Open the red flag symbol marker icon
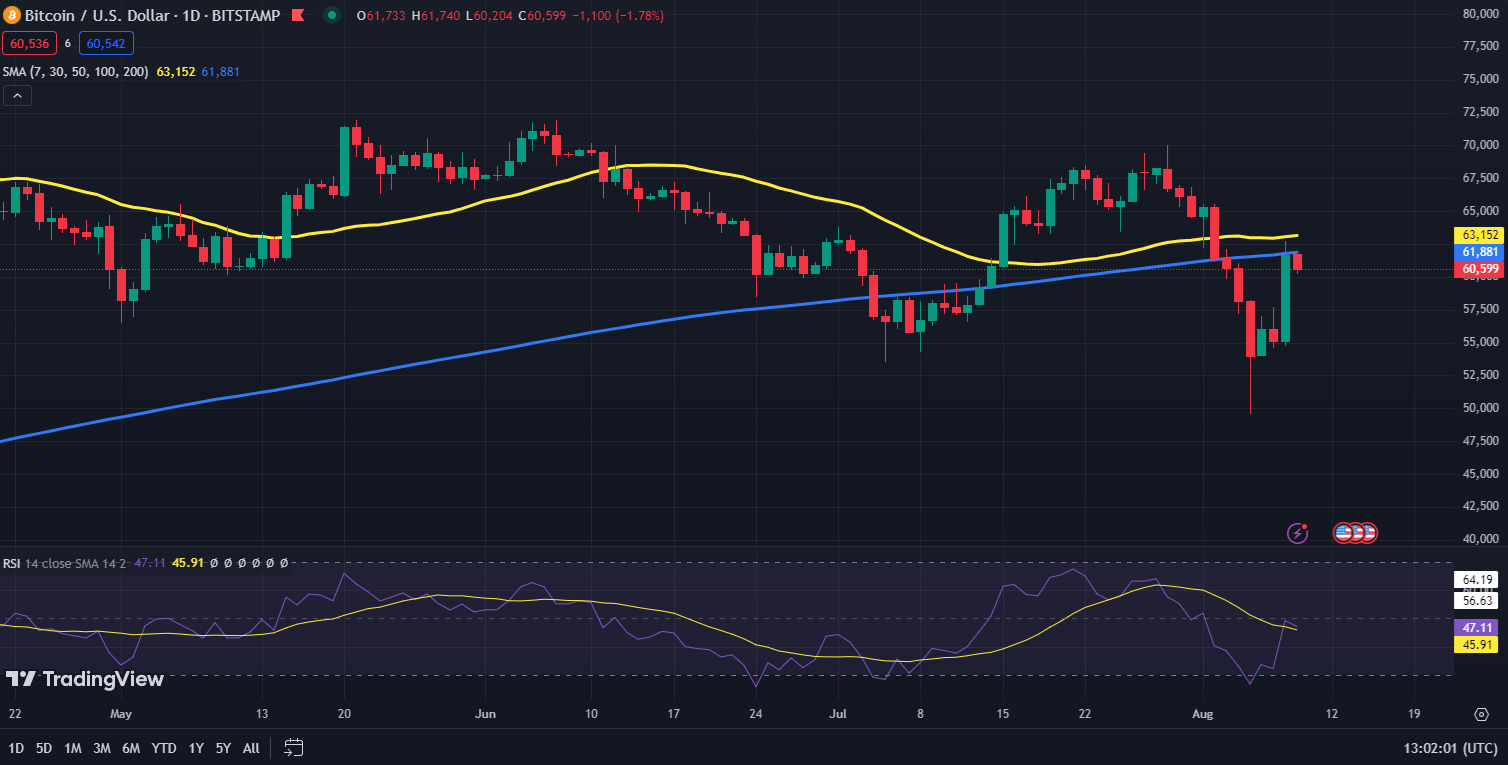This screenshot has height=765, width=1508. point(296,16)
